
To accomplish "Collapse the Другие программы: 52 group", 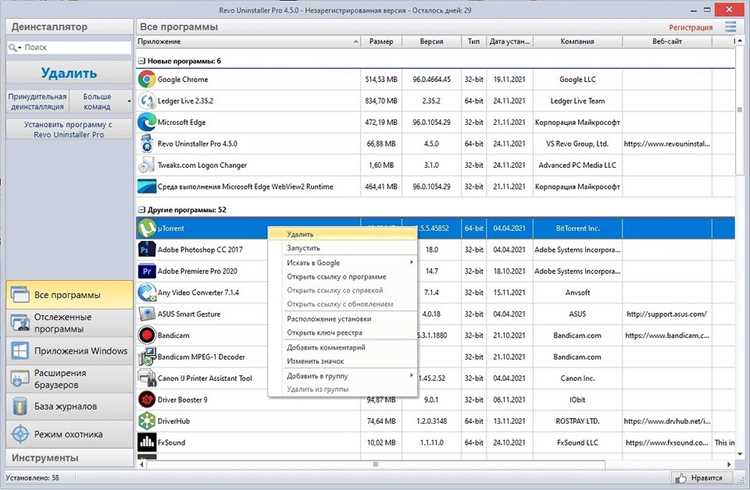I will [142, 210].
